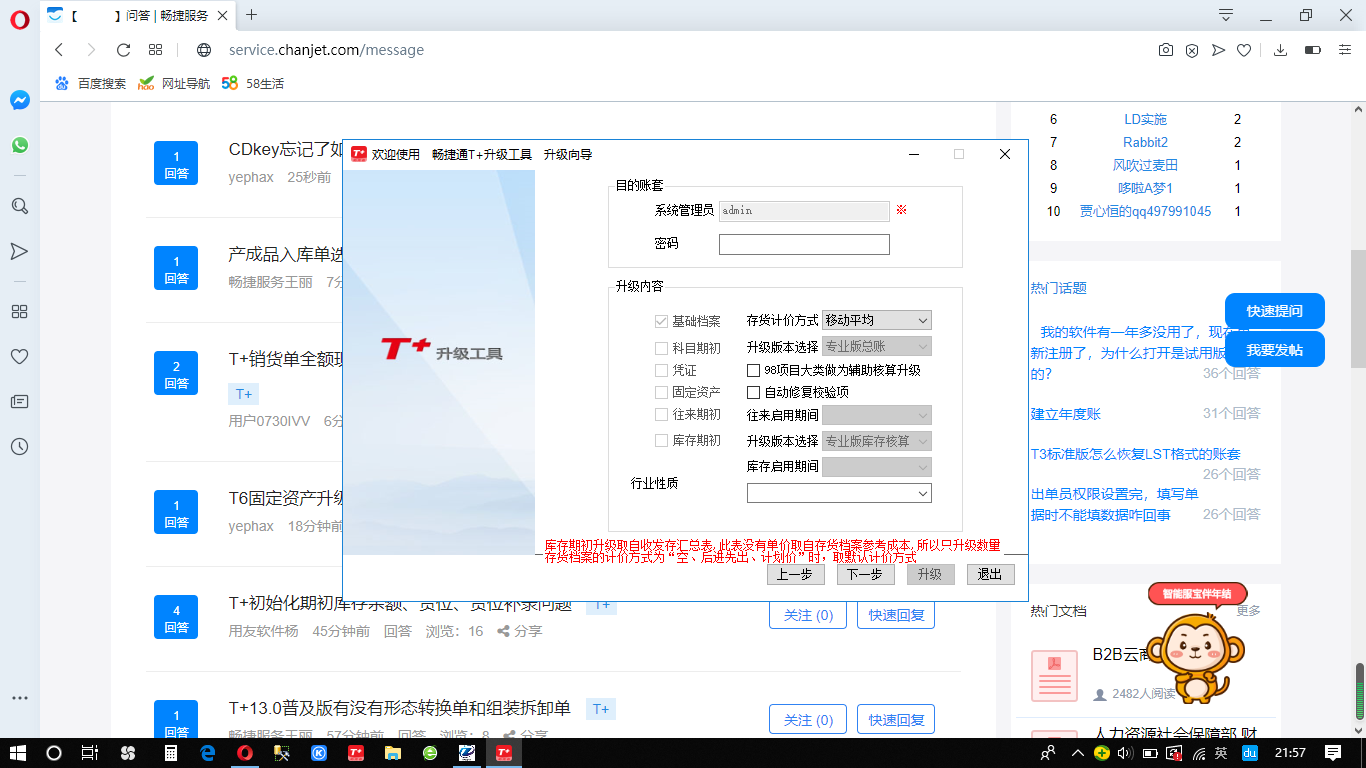Open a new browser tab
Viewport: 1366px width, 768px height.
[x=251, y=15]
